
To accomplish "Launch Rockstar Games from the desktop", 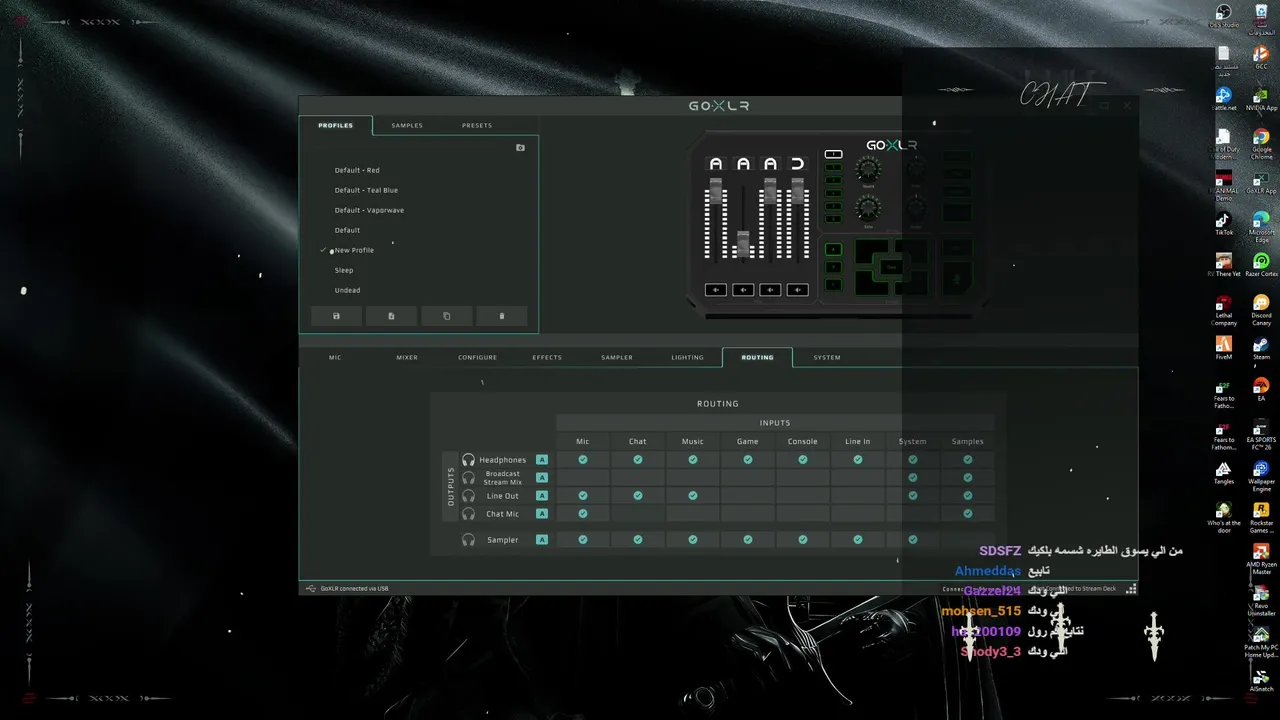I will (1261, 518).
